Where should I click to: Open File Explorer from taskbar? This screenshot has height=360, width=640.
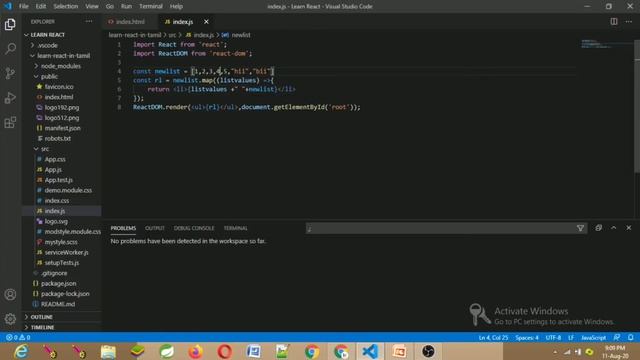pos(108,351)
